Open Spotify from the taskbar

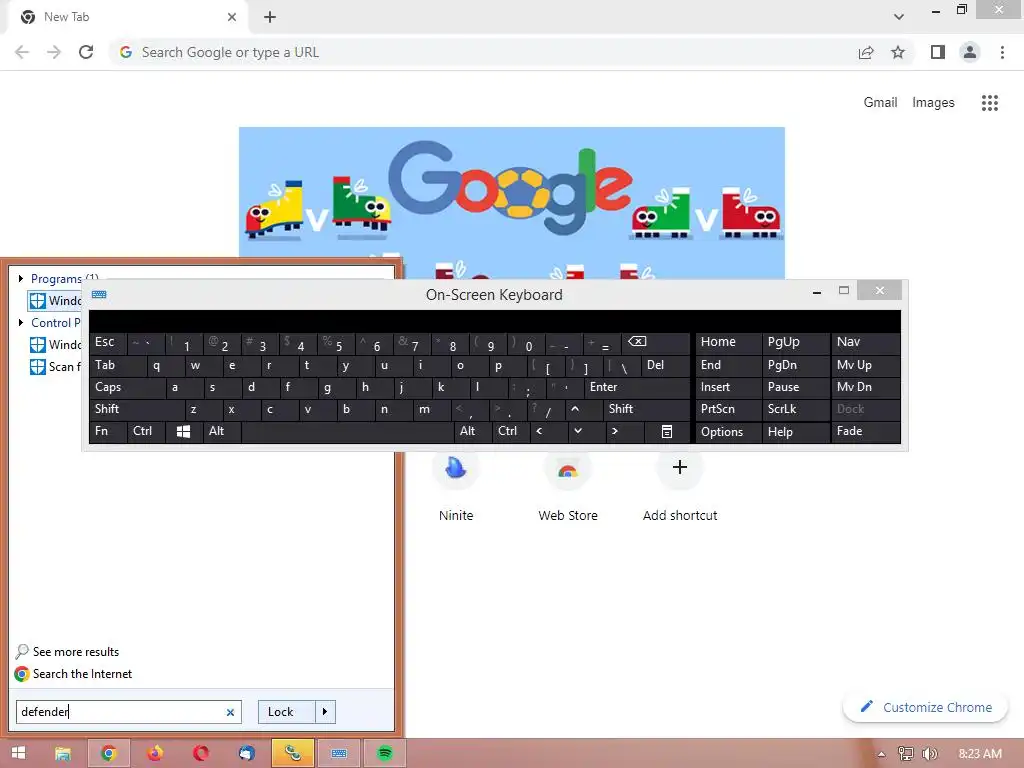coord(385,754)
